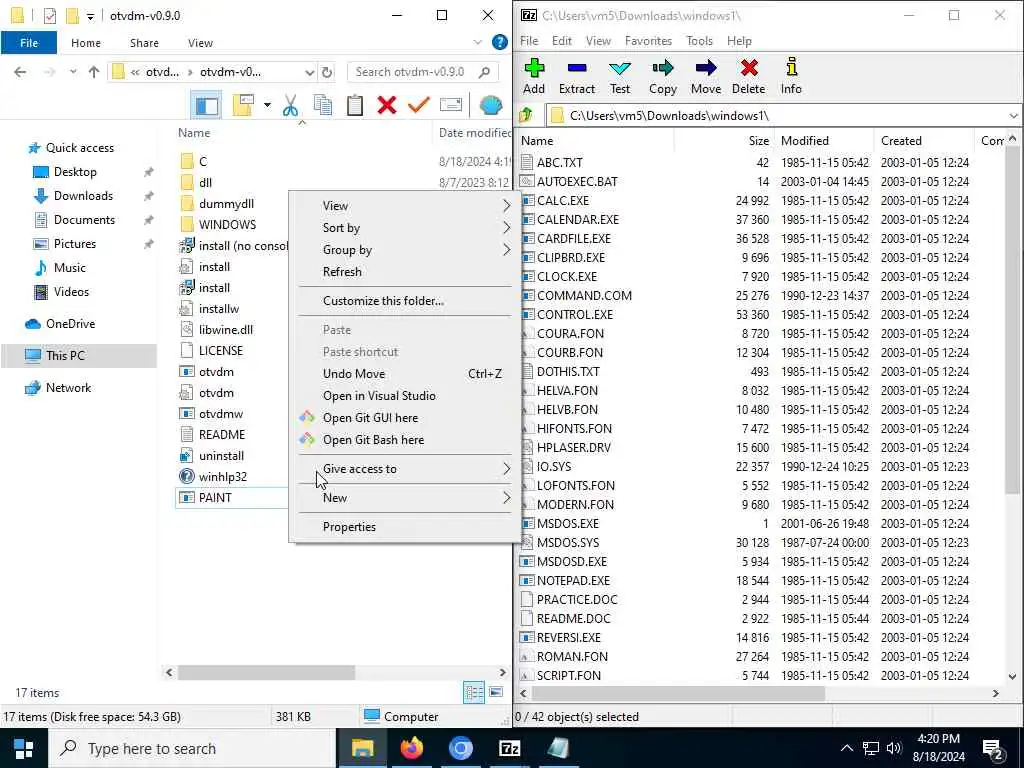Screen dimensions: 1024x768
Task: Switch to the Details view icon in Explorer status bar
Action: click(473, 692)
